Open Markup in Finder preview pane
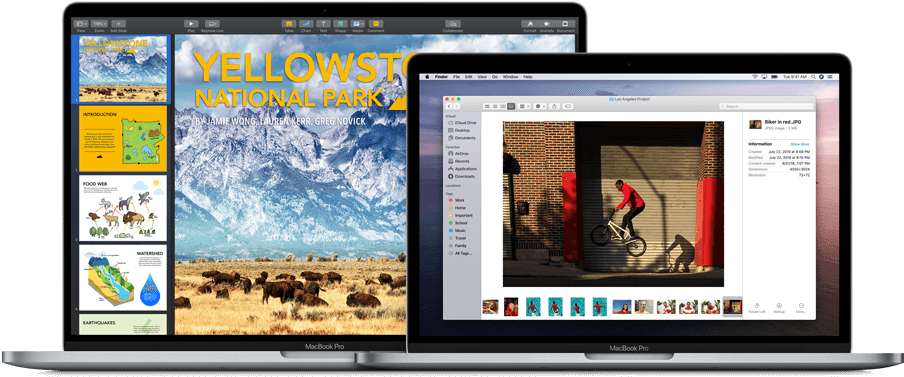 point(779,306)
